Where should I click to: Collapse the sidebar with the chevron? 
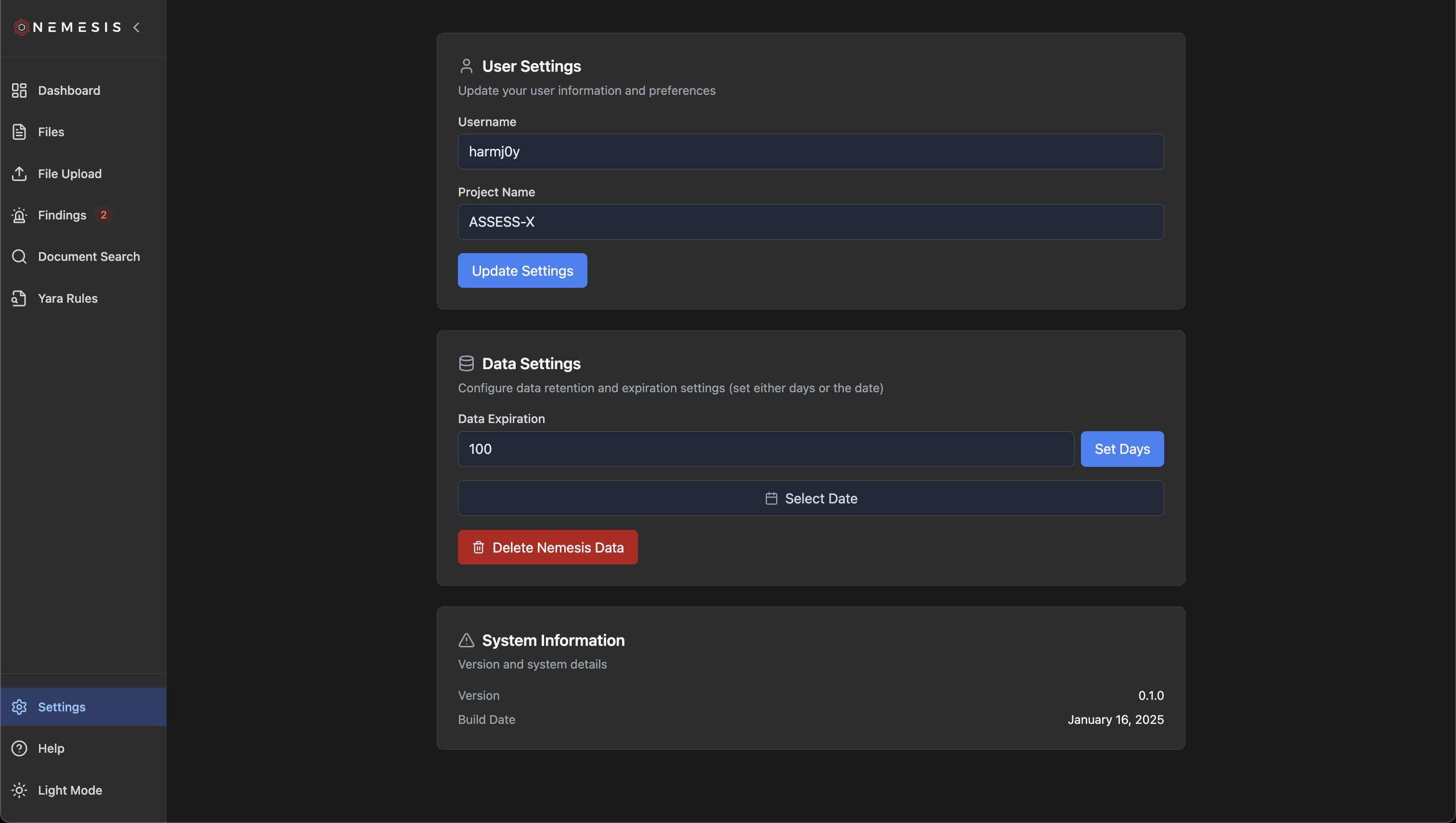click(x=136, y=26)
